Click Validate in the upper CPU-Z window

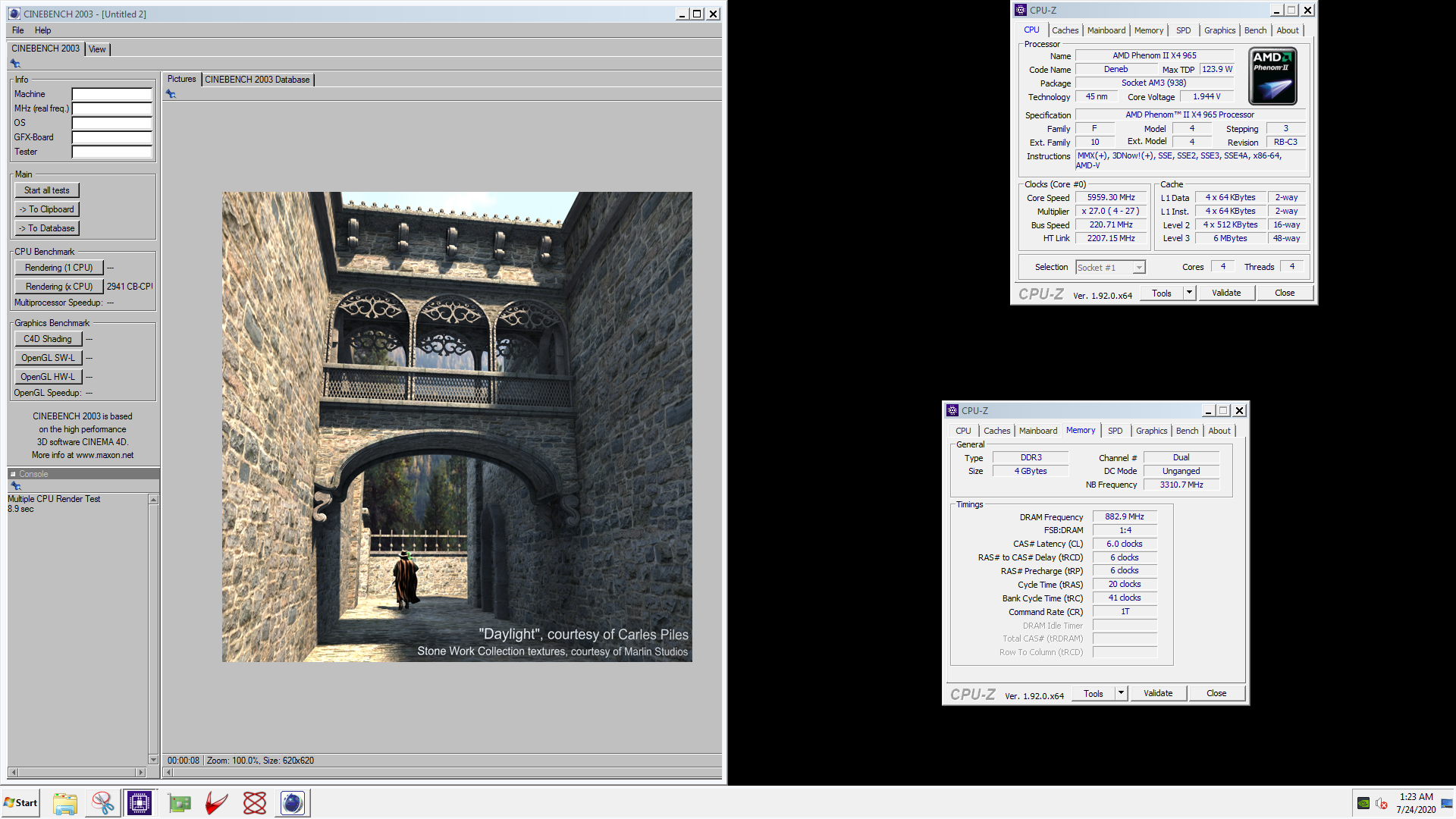1226,293
